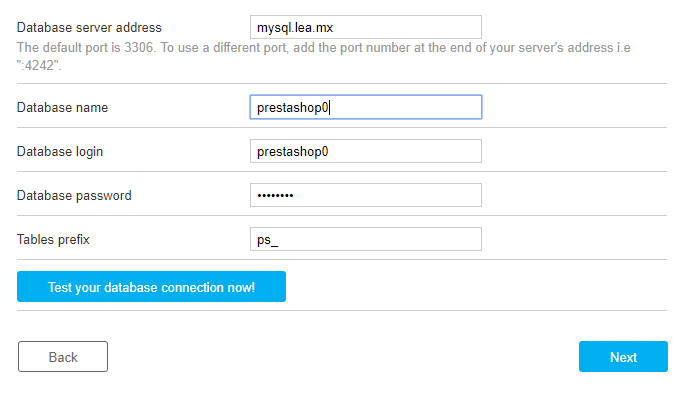Click the "Database login" label

[x=60, y=152]
